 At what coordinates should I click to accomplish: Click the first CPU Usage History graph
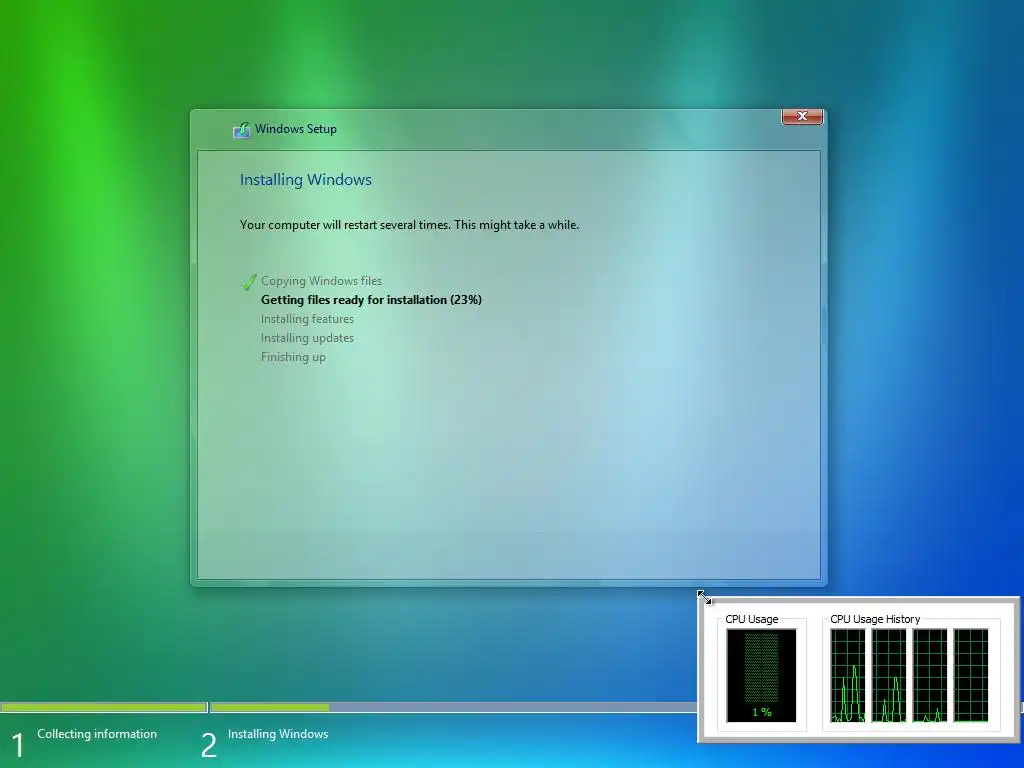click(848, 675)
